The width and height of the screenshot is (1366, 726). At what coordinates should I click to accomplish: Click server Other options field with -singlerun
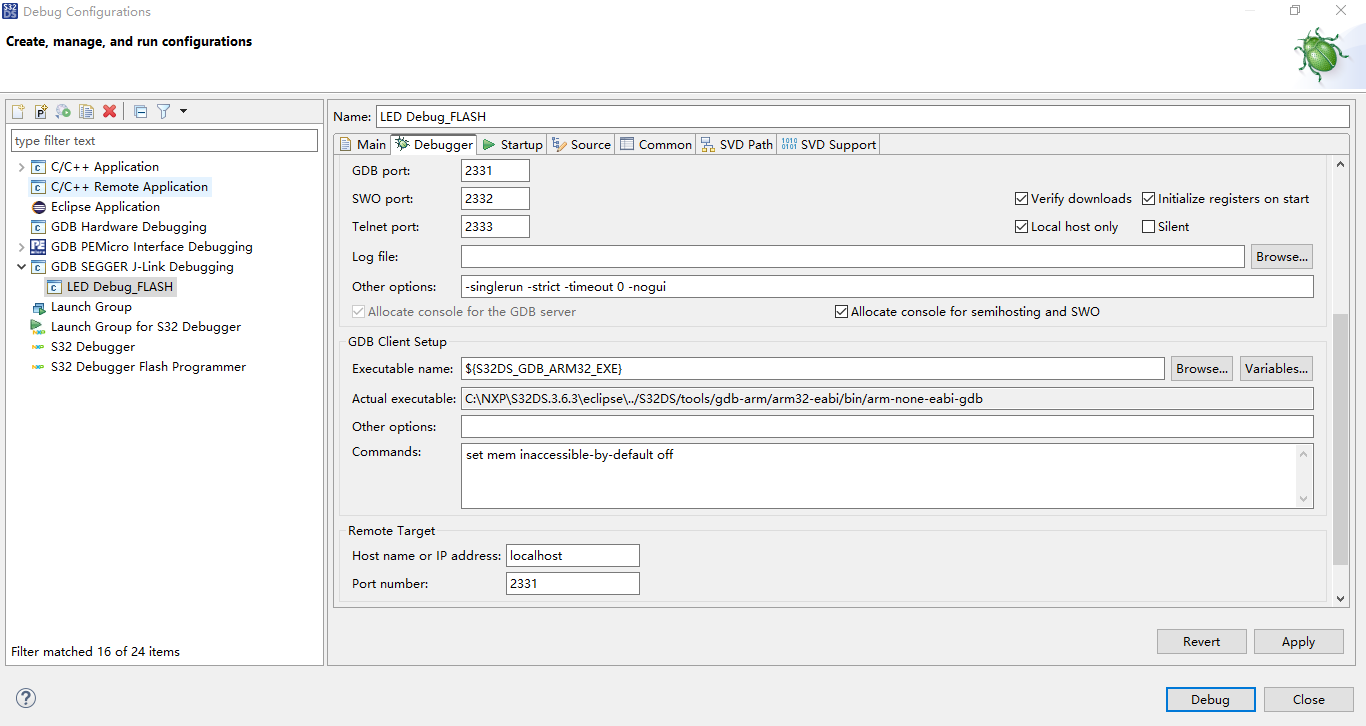pyautogui.click(x=887, y=287)
